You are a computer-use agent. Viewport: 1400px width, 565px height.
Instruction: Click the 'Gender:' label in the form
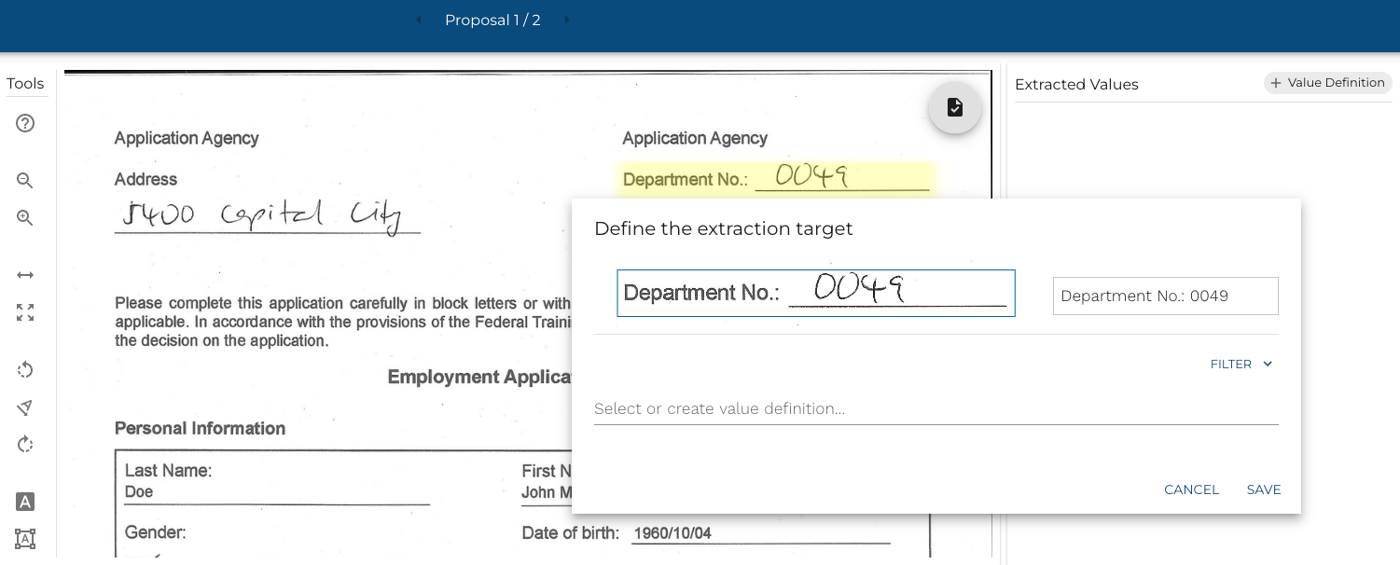click(x=155, y=532)
